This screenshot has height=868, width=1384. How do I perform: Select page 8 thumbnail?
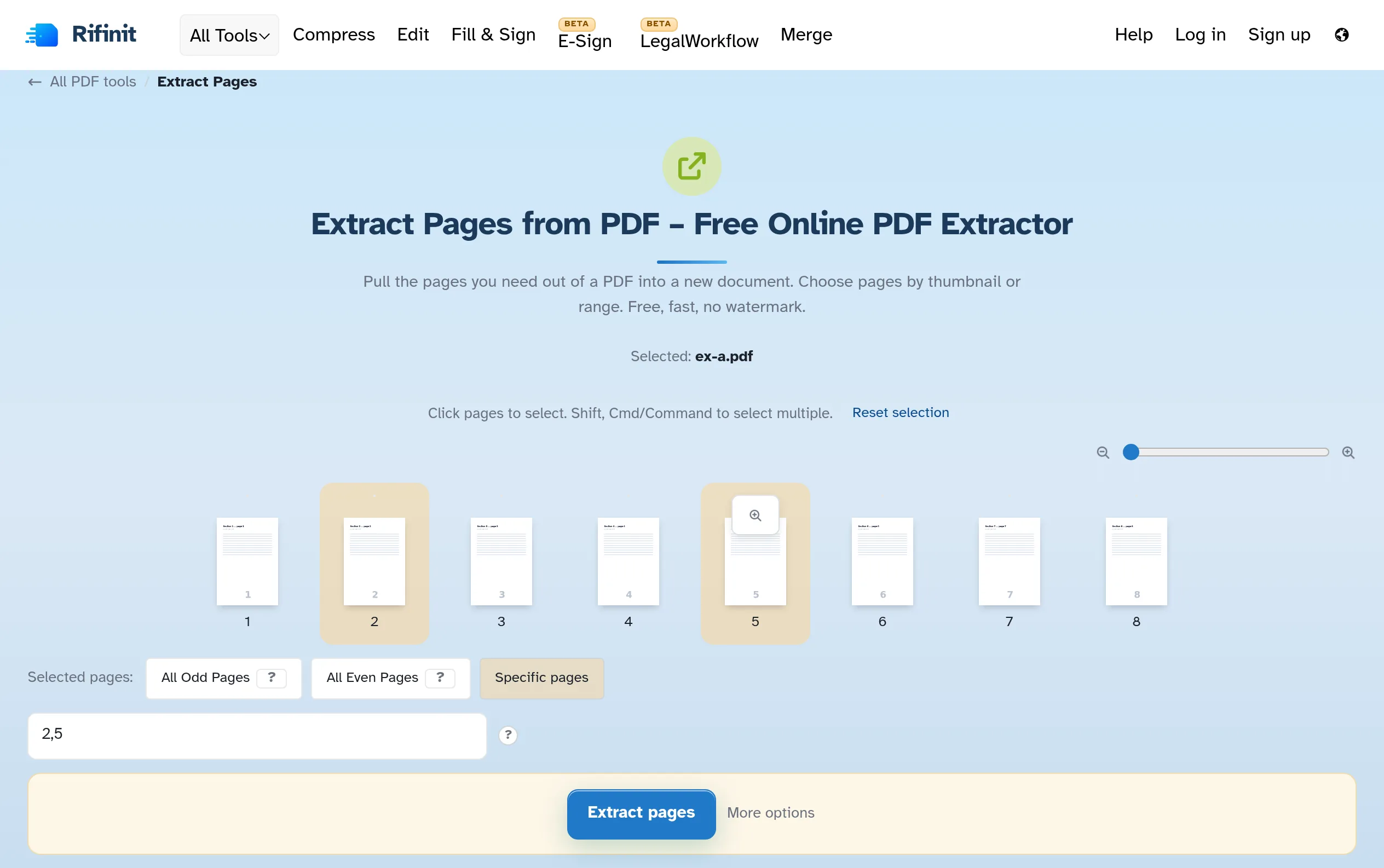pyautogui.click(x=1136, y=562)
